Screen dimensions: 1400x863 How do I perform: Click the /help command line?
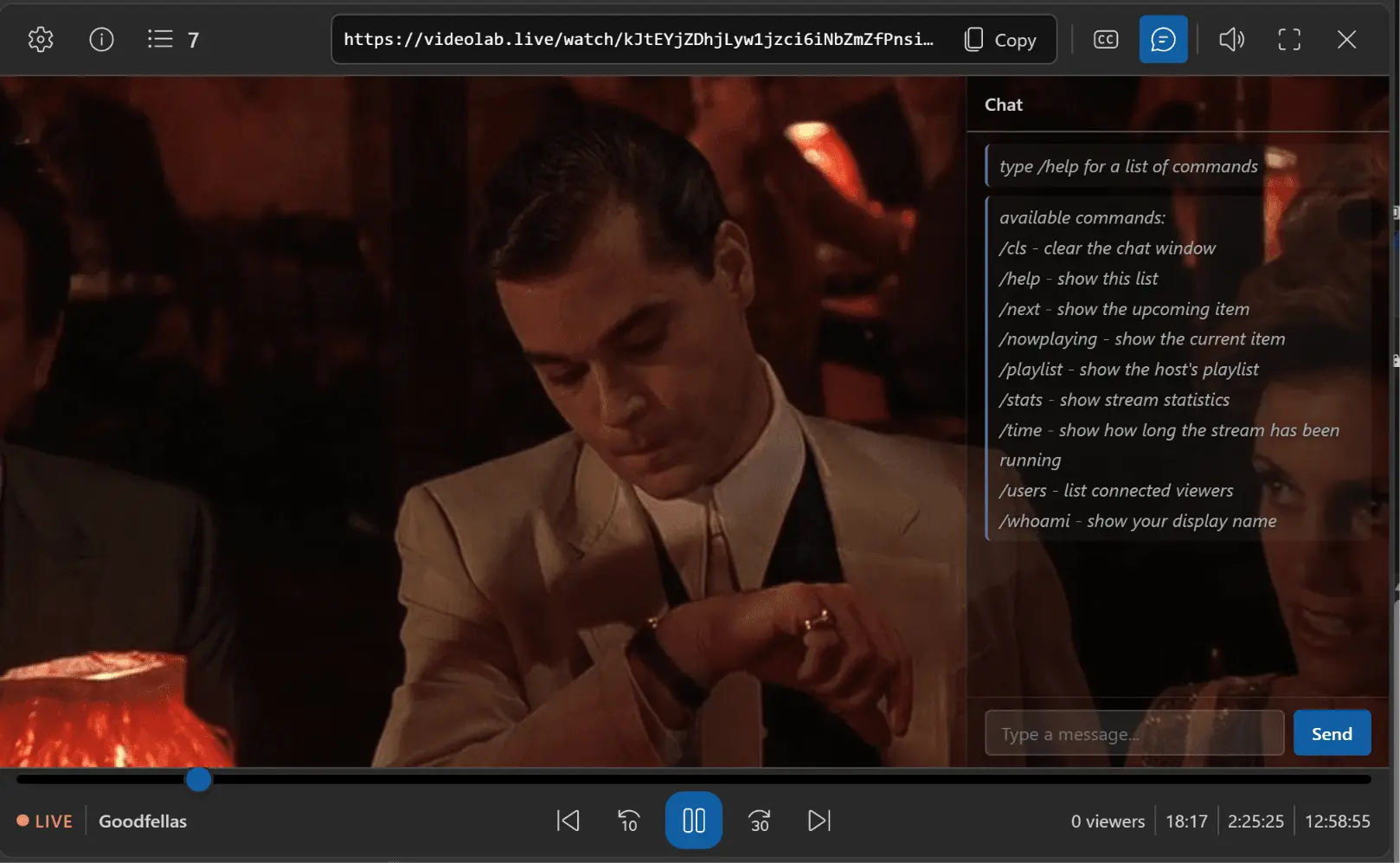point(1078,279)
